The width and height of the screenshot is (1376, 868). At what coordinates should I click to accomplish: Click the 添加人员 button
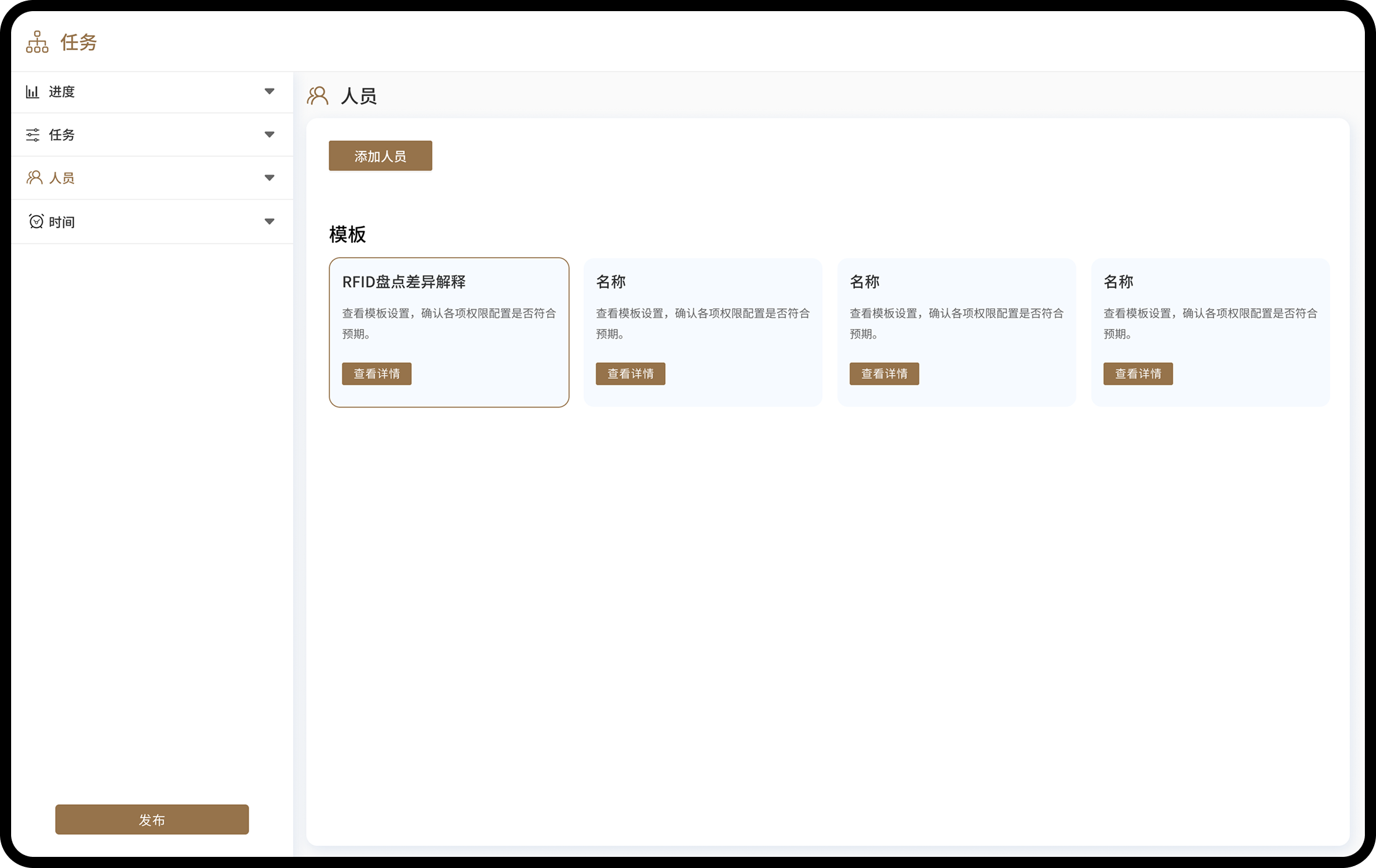click(x=380, y=156)
